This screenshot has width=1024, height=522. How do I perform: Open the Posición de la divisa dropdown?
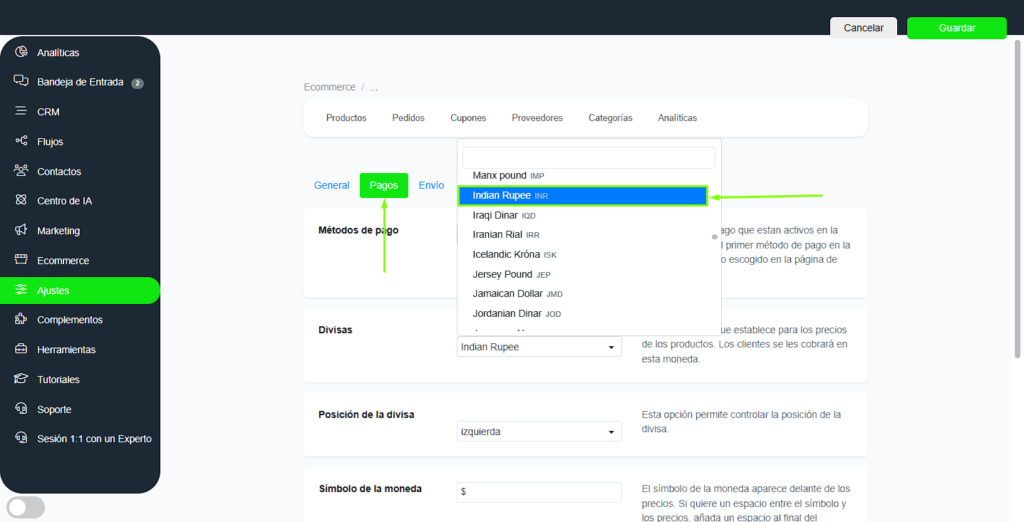539,432
